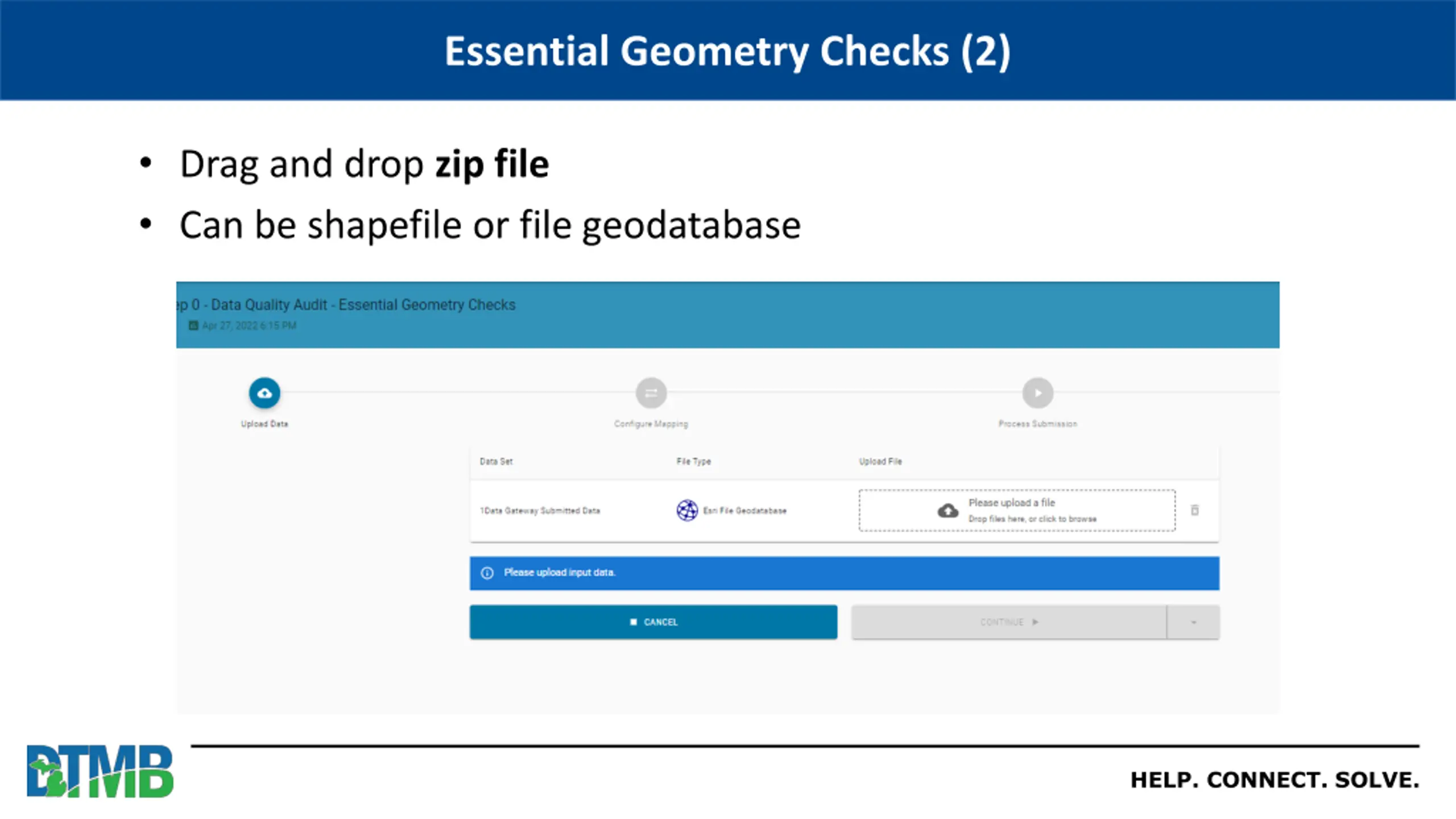The image size is (1456, 819).
Task: Click the Esri File Geodatabase globe icon
Action: click(x=687, y=510)
